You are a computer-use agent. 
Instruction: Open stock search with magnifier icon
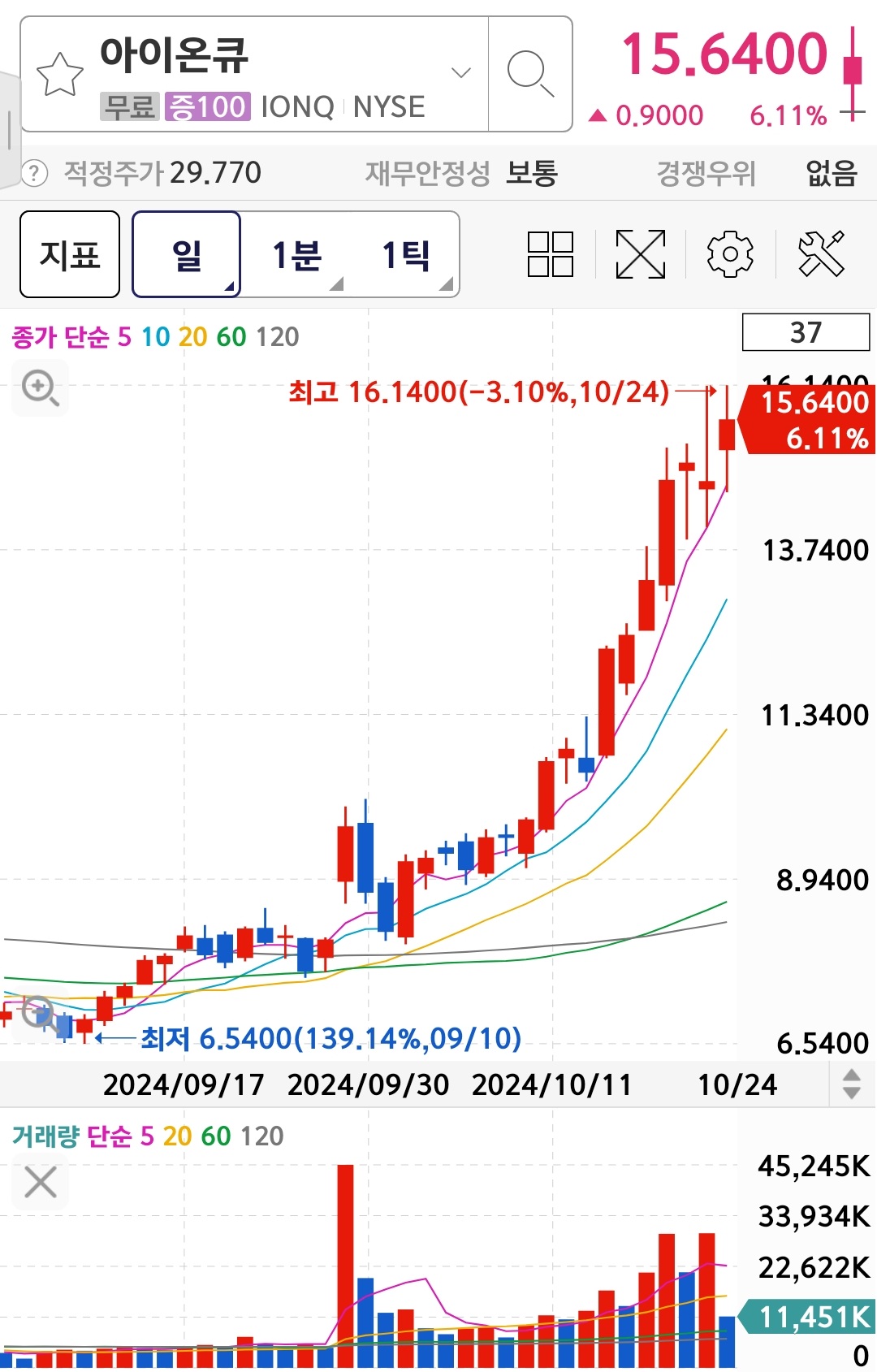click(530, 74)
